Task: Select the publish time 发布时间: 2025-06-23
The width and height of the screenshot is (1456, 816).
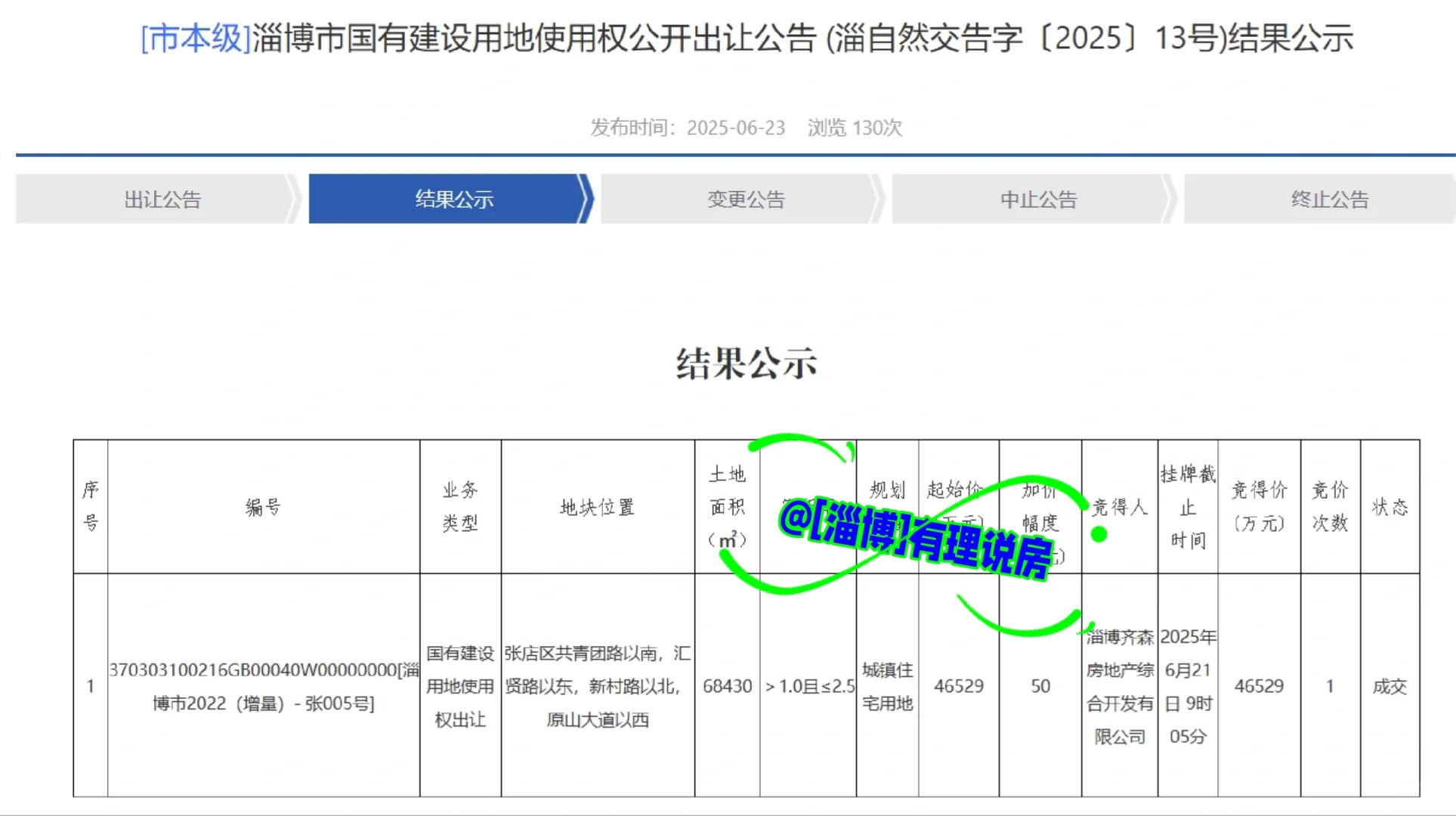Action: [688, 128]
